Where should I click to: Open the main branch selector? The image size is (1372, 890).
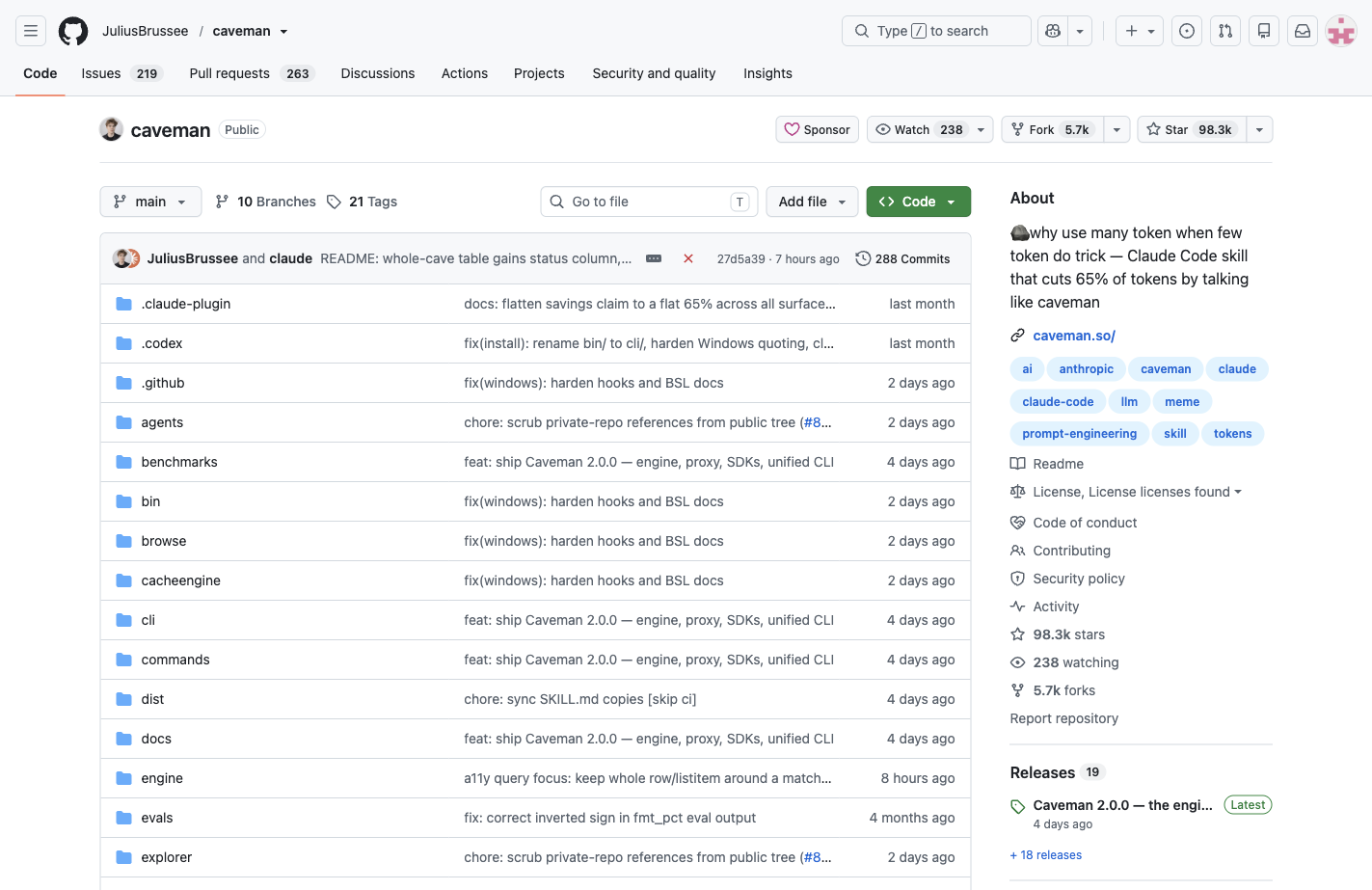click(x=150, y=202)
